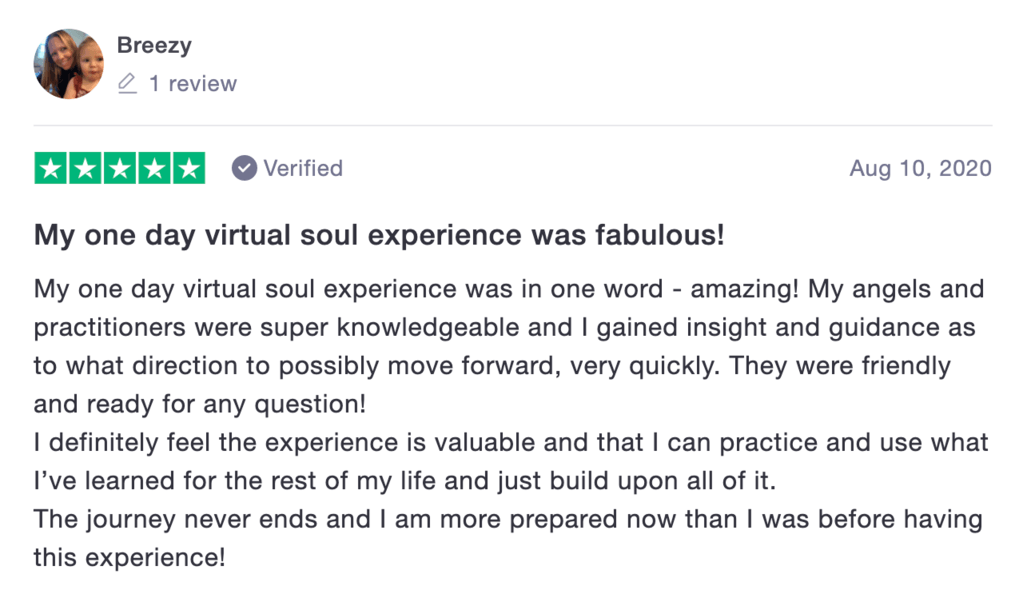Click the fourth green rating star

tap(155, 168)
